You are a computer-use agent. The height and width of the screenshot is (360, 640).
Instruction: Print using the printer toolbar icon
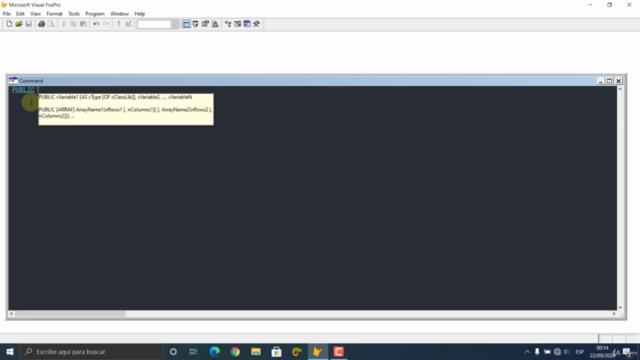click(41, 24)
